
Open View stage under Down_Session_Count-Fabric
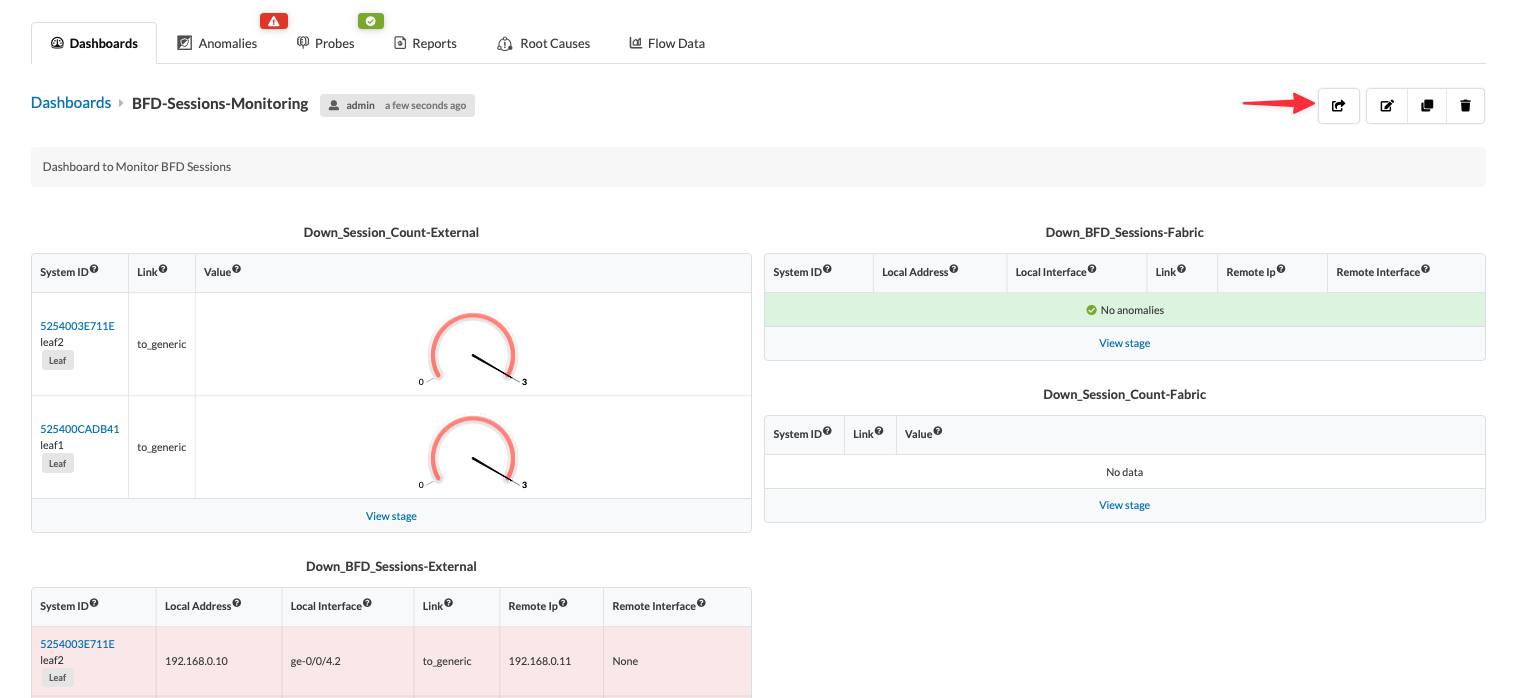[1124, 505]
